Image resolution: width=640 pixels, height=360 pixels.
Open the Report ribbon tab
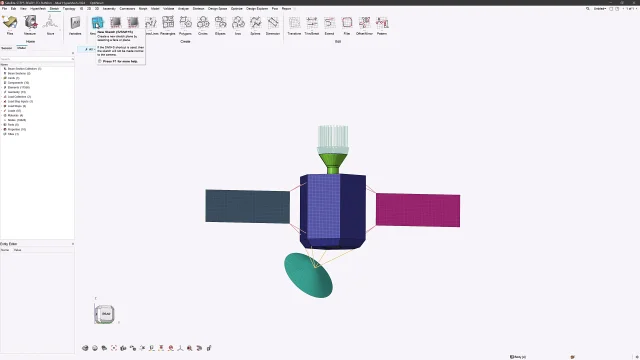pyautogui.click(x=287, y=9)
